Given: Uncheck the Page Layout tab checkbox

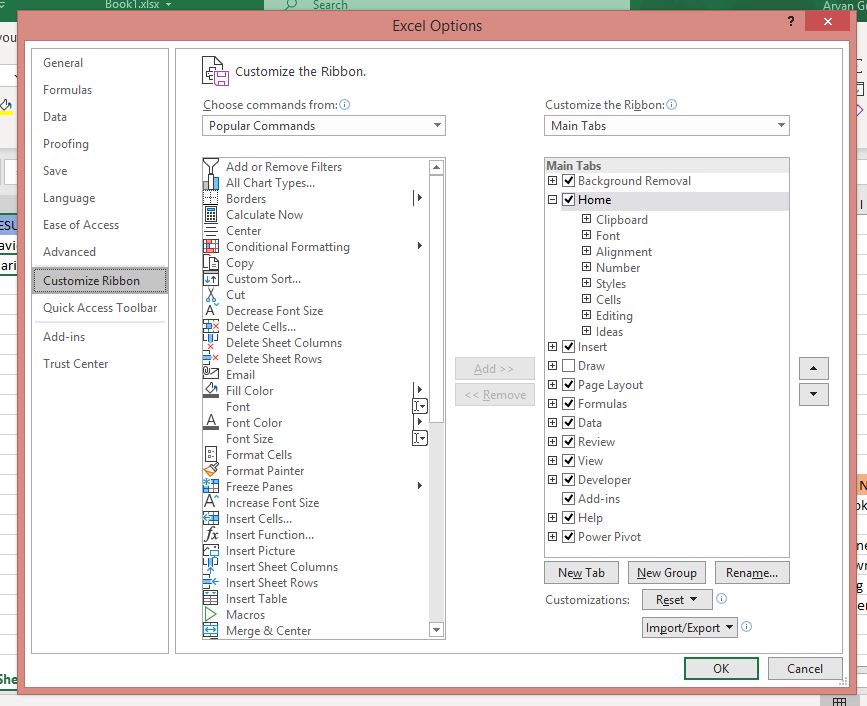Looking at the screenshot, I should 568,385.
